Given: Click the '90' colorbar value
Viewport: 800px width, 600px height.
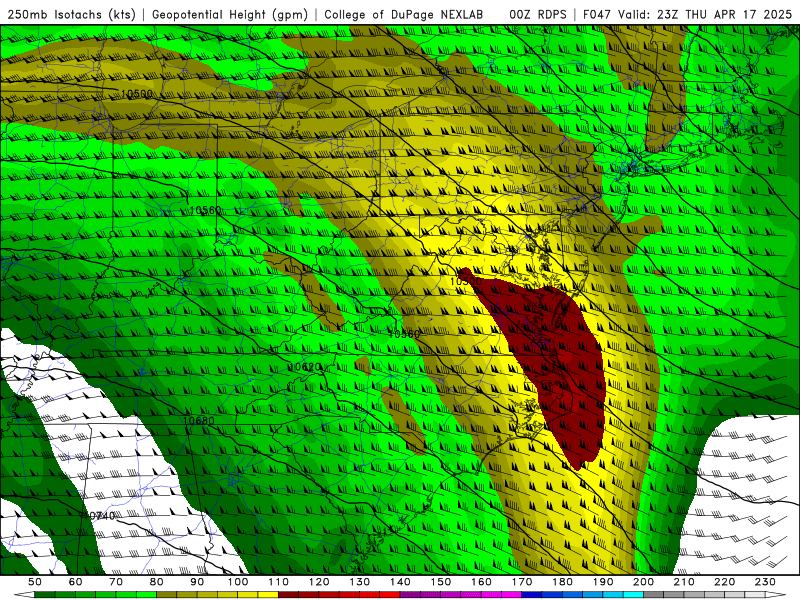Looking at the screenshot, I should (197, 582).
